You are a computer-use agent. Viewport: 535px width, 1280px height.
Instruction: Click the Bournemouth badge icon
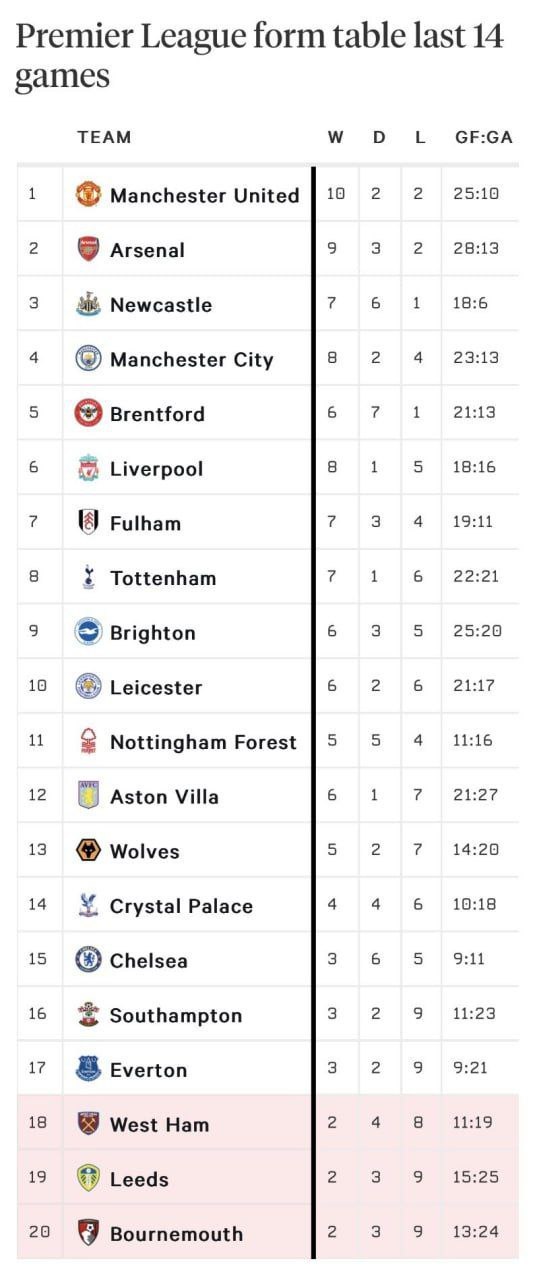[x=89, y=1233]
